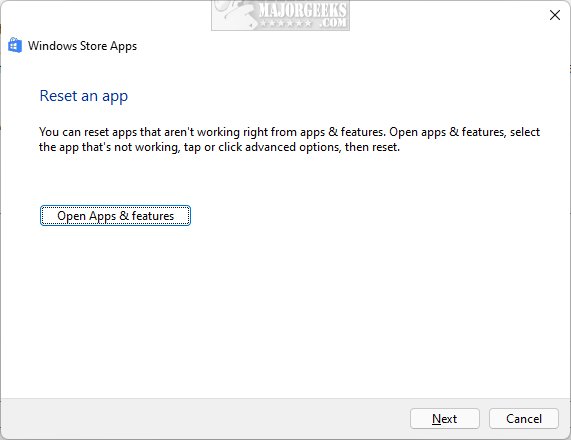Click the MajorGeeks watermark logo
The width and height of the screenshot is (571, 440).
[x=280, y=15]
